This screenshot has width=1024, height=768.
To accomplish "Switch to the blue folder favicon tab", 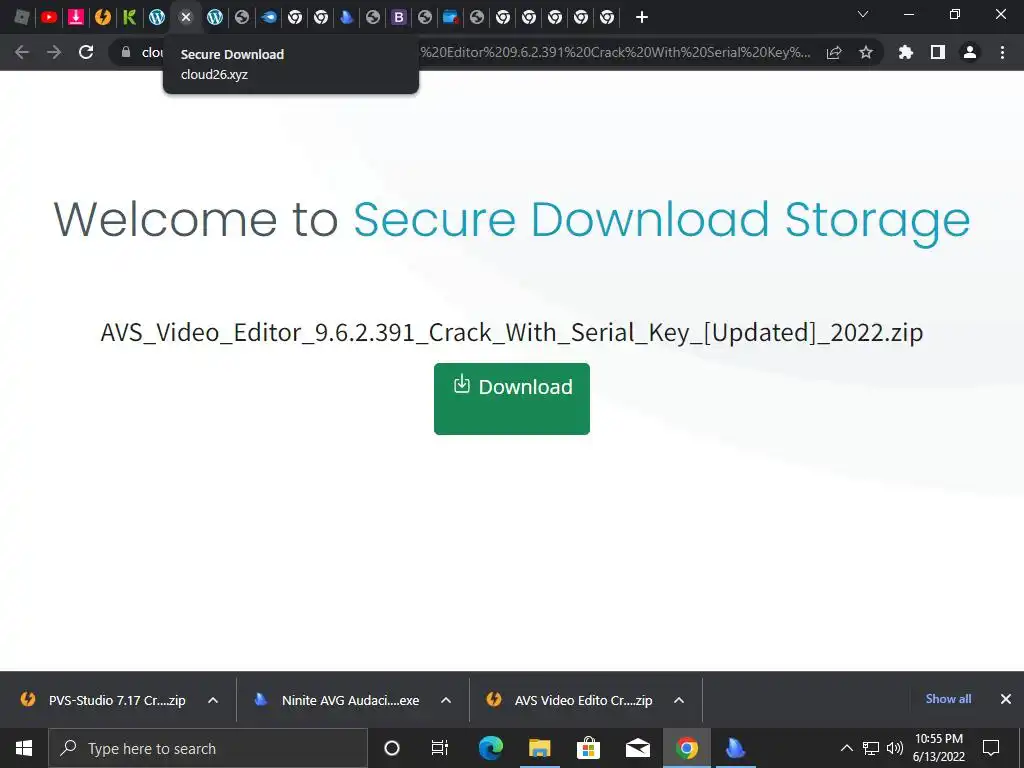I will point(450,17).
